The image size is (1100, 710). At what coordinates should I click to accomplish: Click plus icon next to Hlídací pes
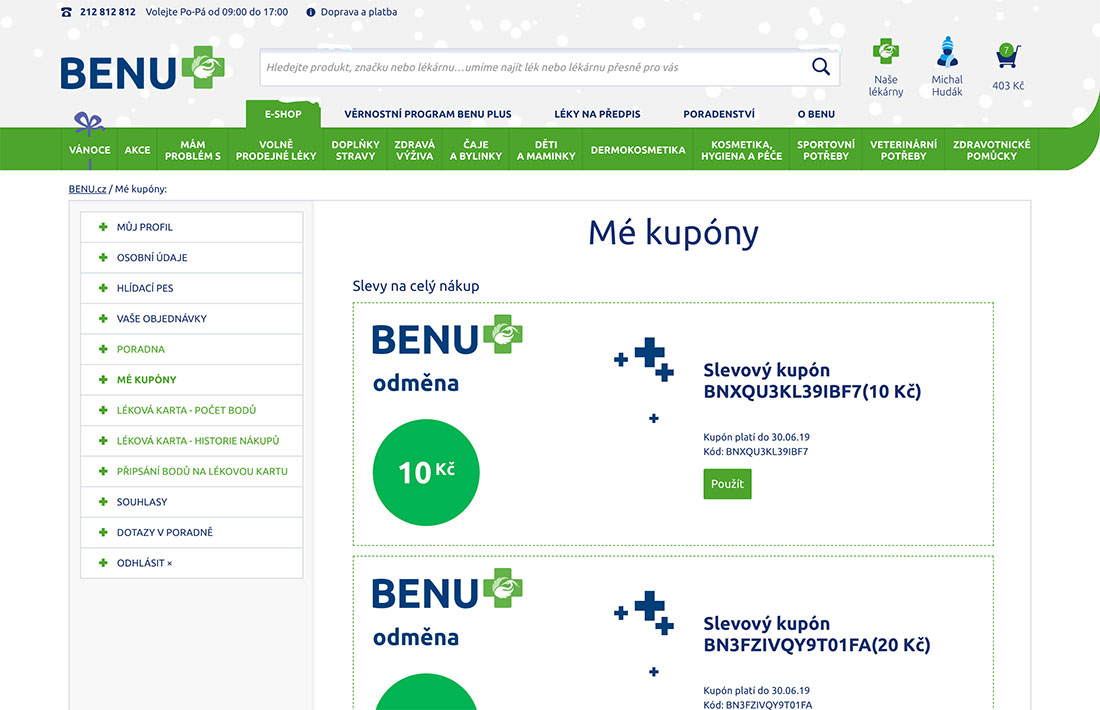click(x=103, y=288)
